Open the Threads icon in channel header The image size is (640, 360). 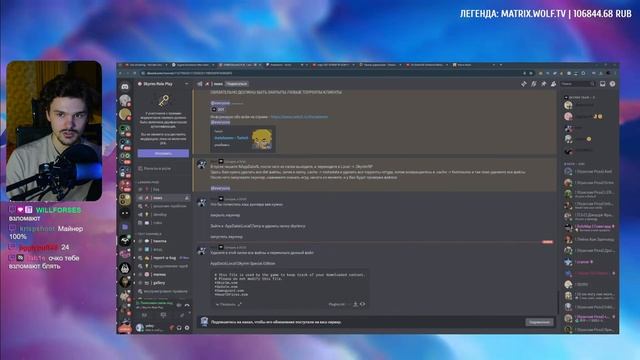(x=524, y=84)
